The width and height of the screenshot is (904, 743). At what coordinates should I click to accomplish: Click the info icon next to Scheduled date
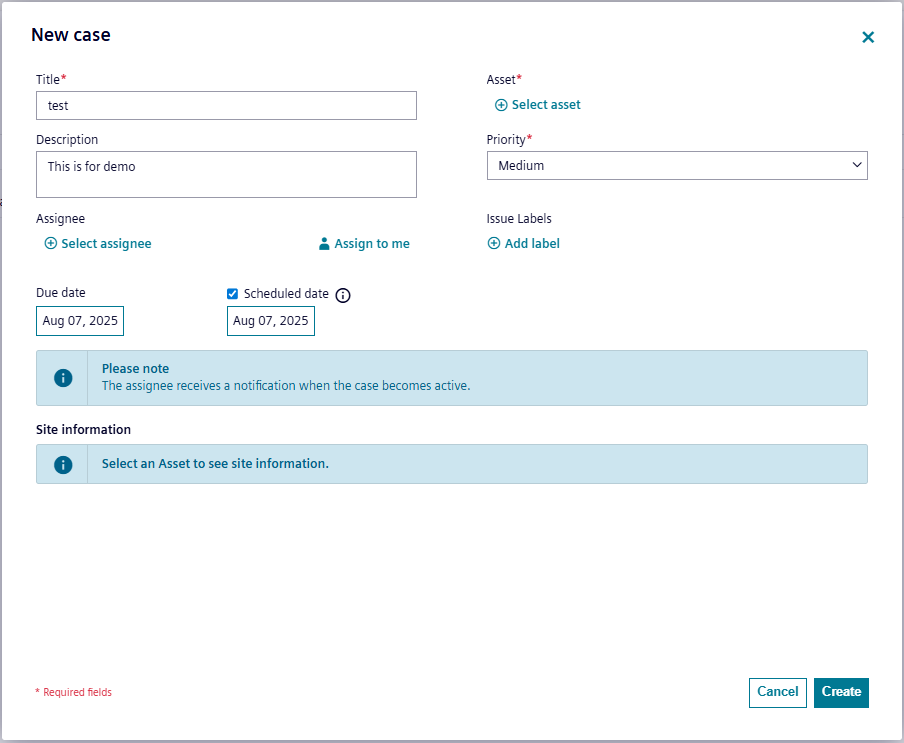pos(343,295)
